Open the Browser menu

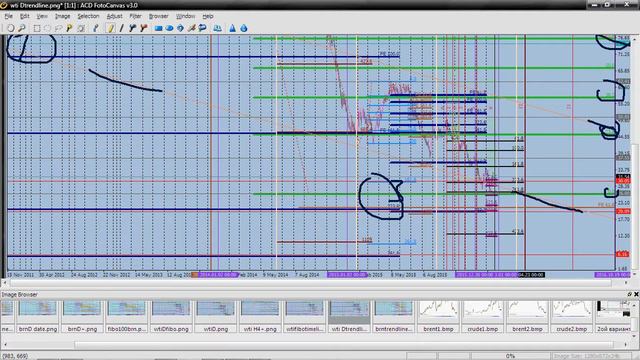coord(158,16)
